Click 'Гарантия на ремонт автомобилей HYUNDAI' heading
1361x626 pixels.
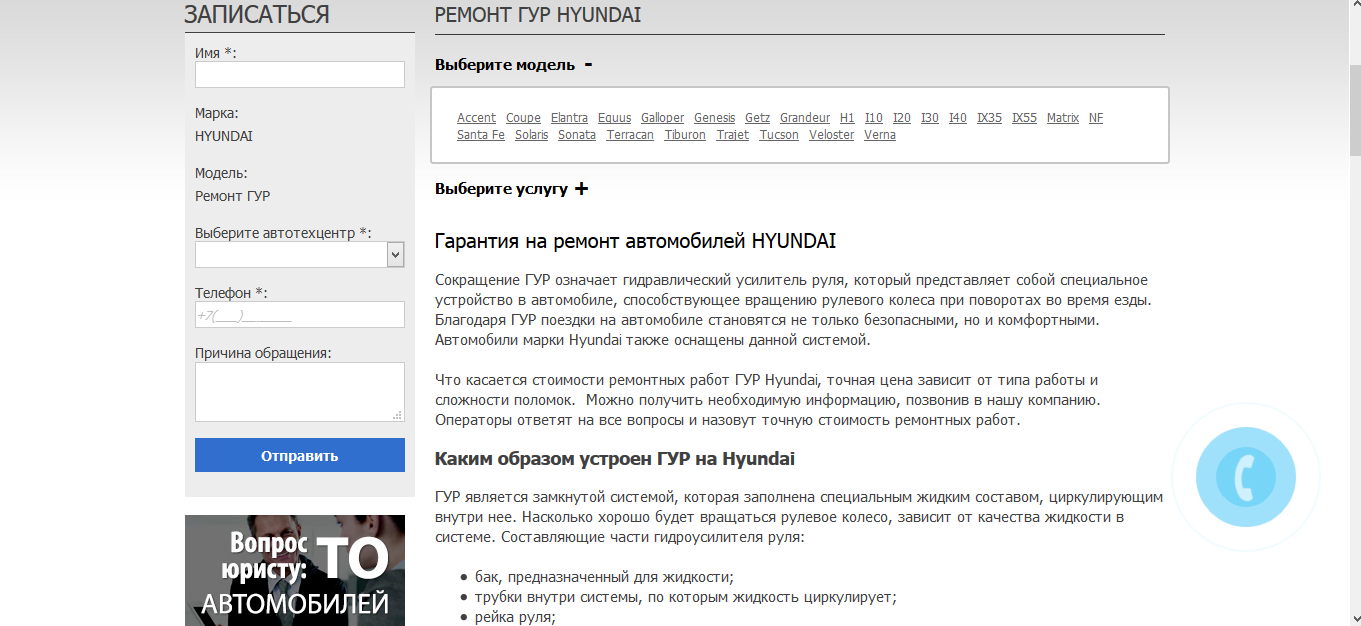635,242
